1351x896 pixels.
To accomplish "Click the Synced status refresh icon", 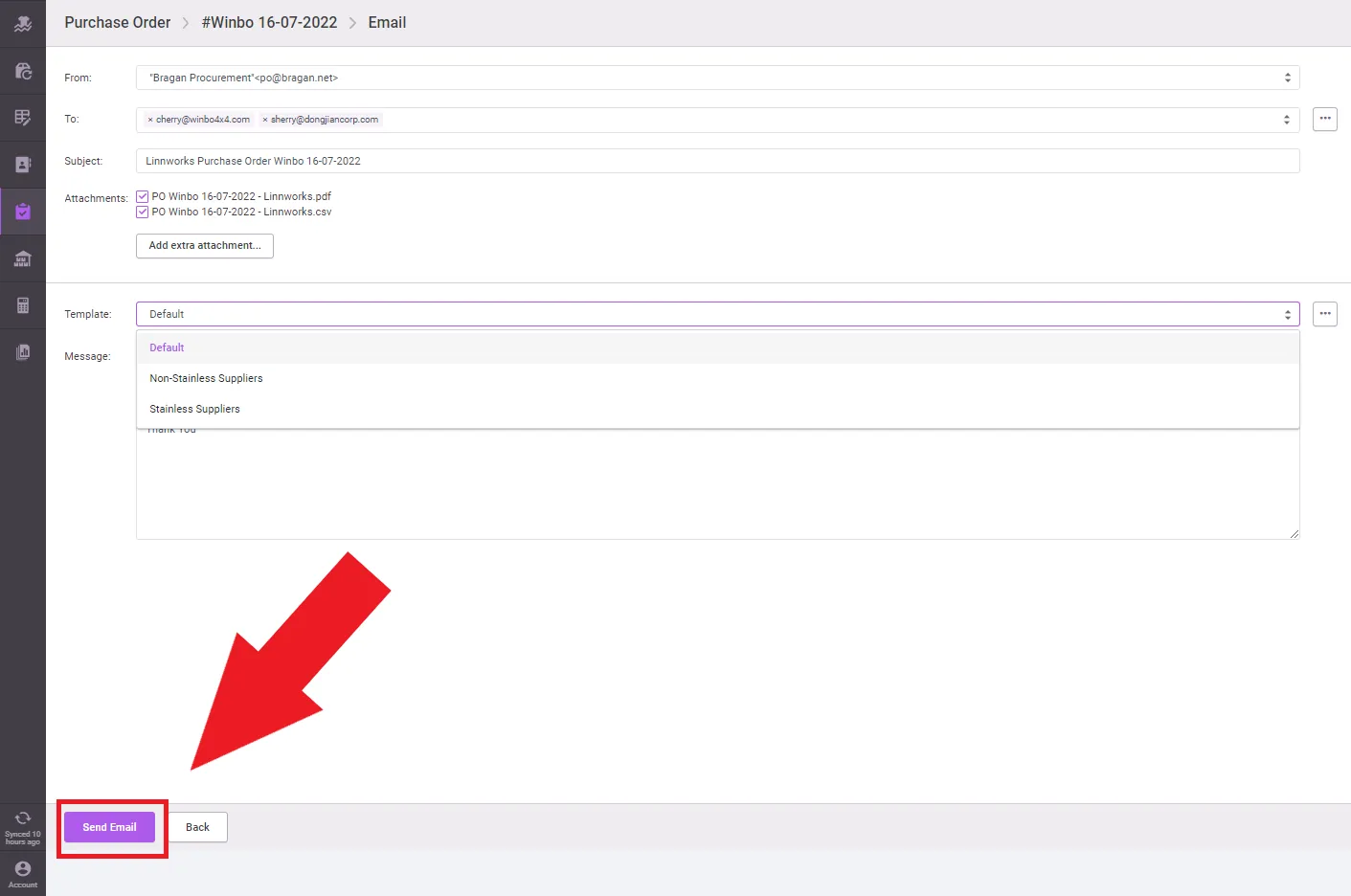I will (23, 818).
